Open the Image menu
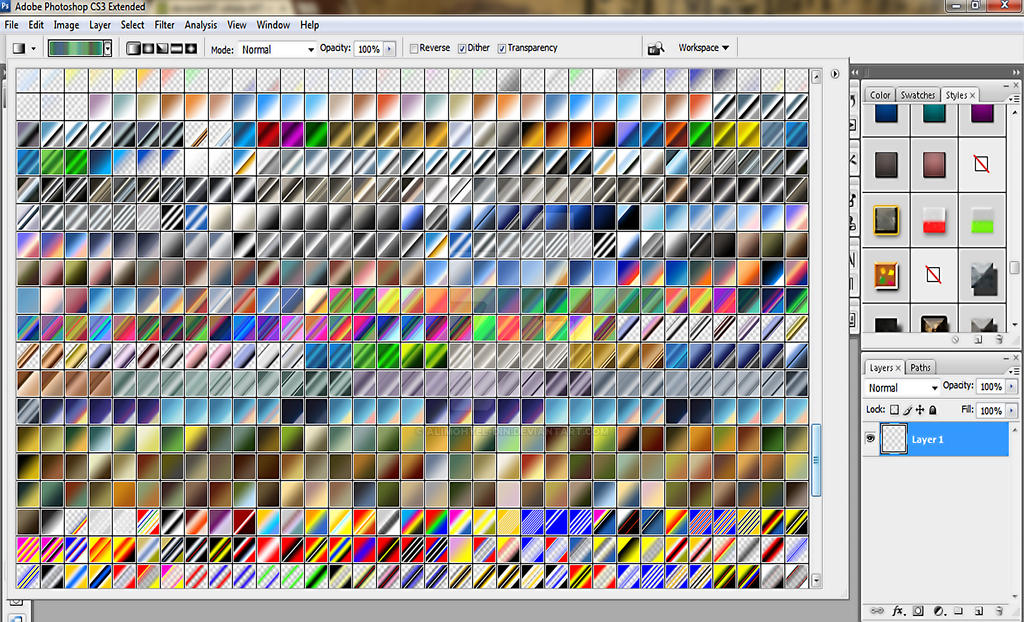 click(66, 25)
